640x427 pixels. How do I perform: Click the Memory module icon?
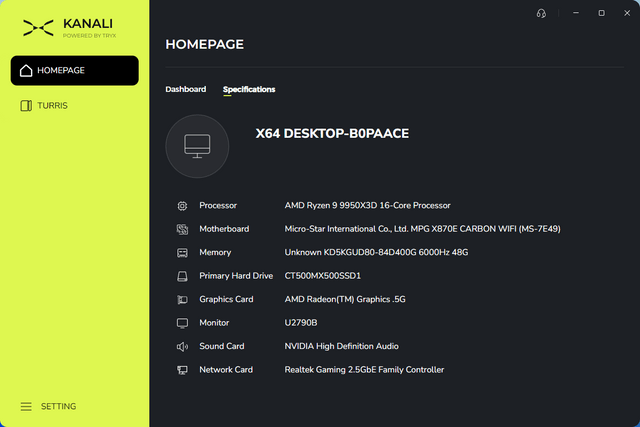tap(182, 253)
